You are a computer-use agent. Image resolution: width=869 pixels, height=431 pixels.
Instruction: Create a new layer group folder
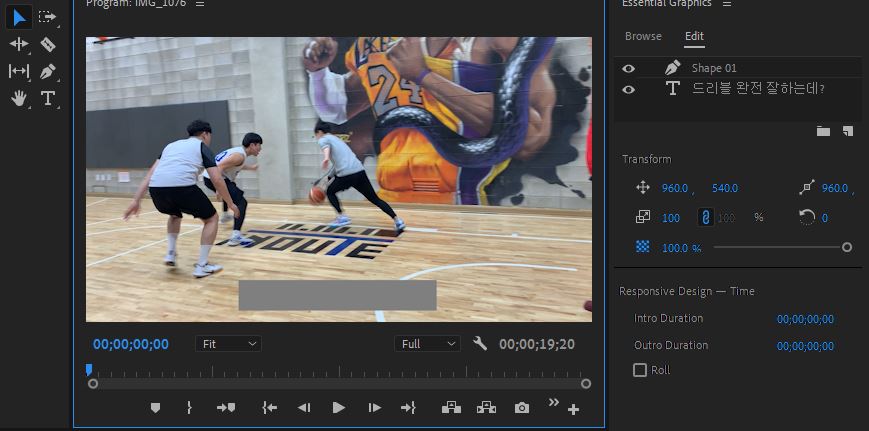823,131
